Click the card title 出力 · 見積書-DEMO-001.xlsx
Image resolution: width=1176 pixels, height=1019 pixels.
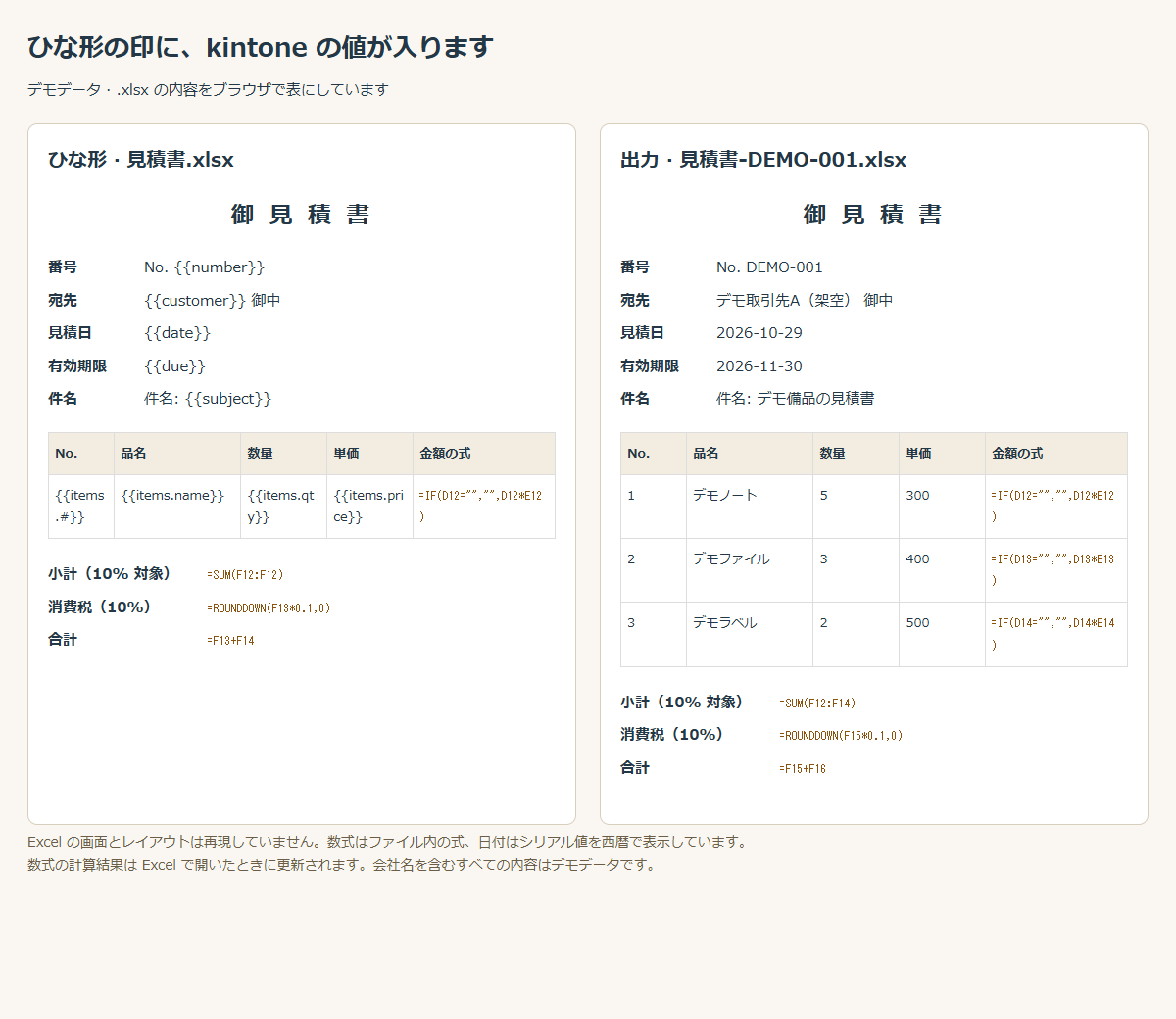pos(763,159)
